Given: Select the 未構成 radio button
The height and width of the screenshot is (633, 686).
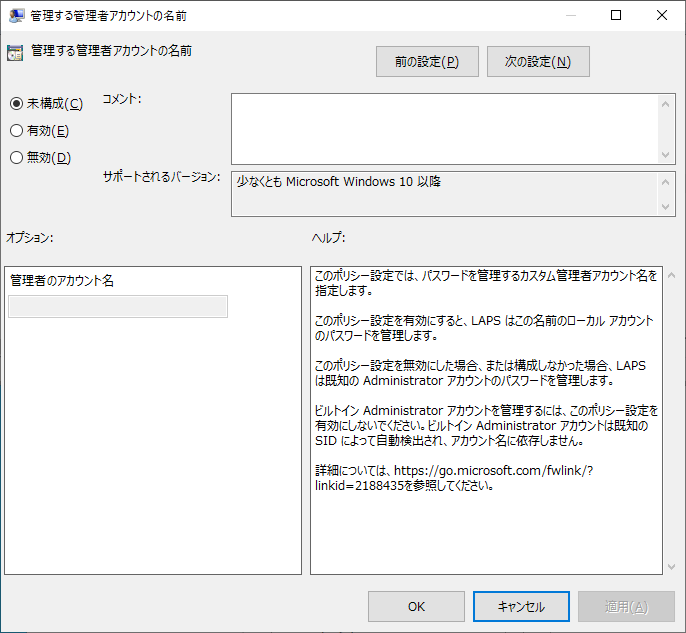Looking at the screenshot, I should (16, 104).
